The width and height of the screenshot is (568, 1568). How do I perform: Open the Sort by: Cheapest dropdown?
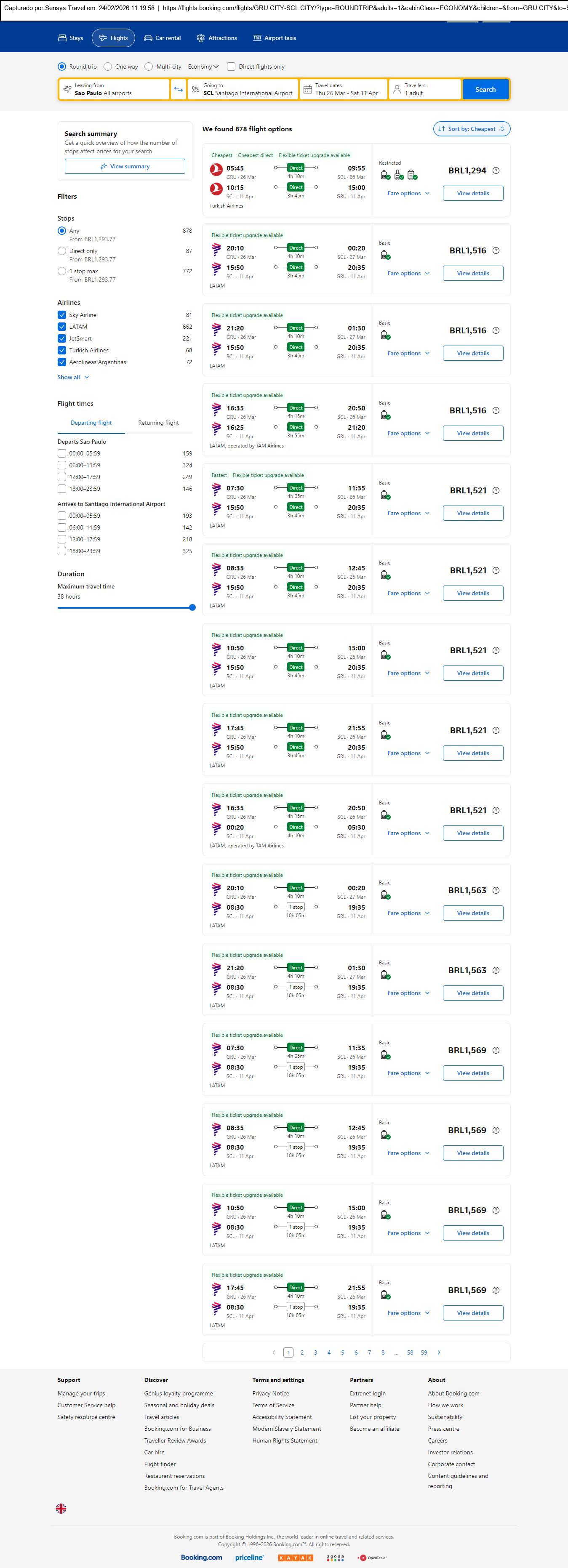click(471, 129)
